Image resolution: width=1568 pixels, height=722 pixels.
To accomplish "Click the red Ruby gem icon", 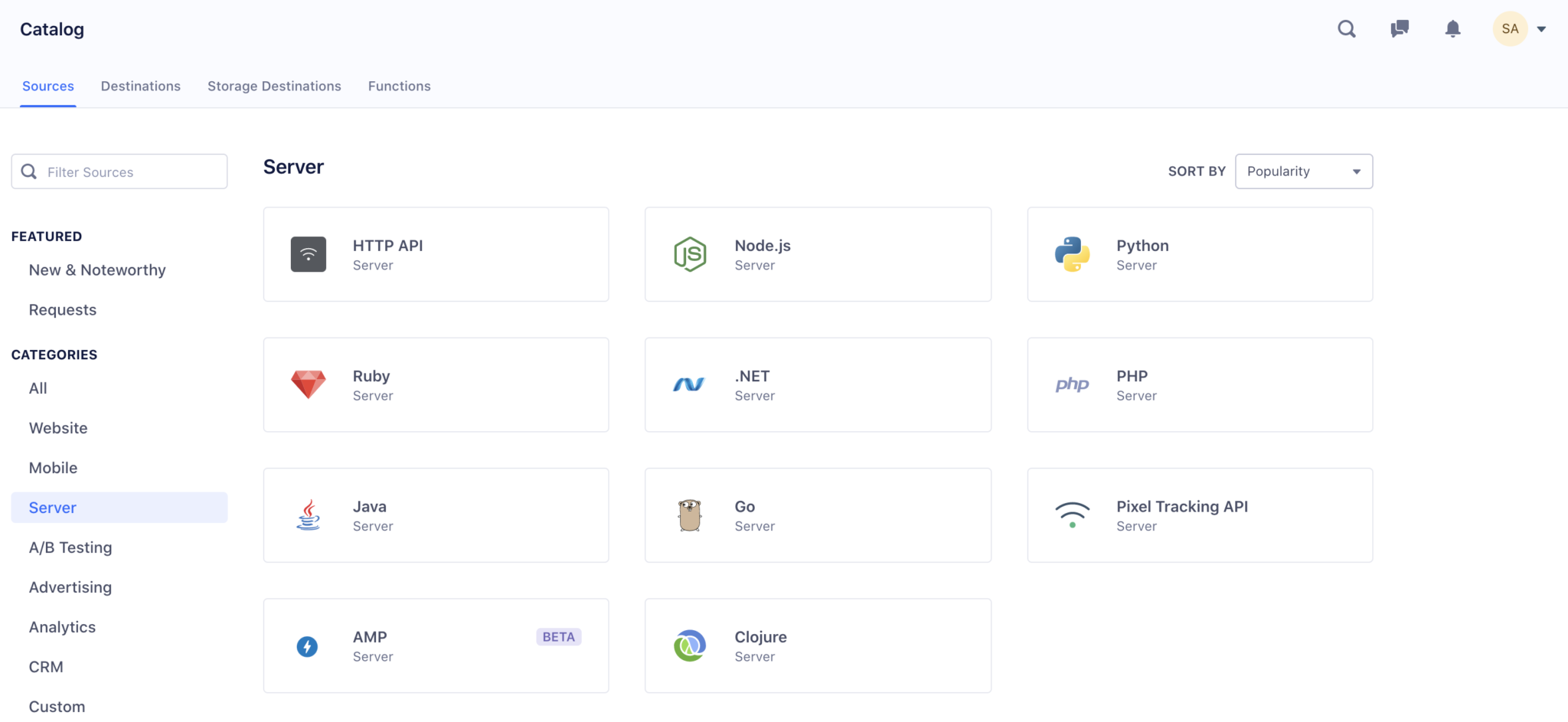I will point(309,384).
